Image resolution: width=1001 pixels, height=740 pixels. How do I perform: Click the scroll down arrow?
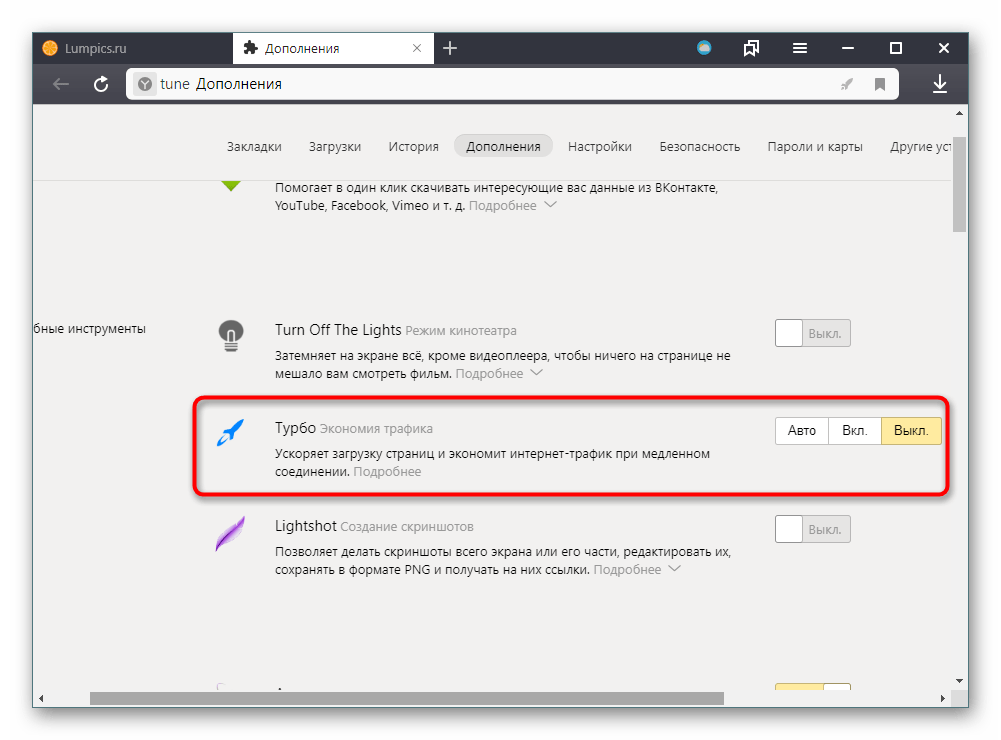pyautogui.click(x=959, y=681)
